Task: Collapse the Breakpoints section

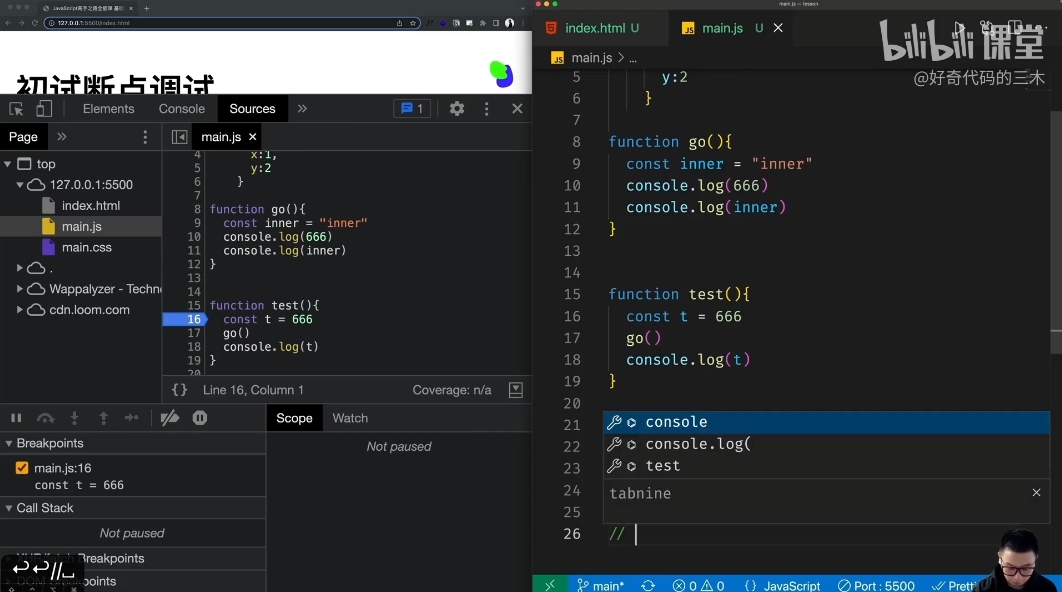Action: click(x=8, y=443)
